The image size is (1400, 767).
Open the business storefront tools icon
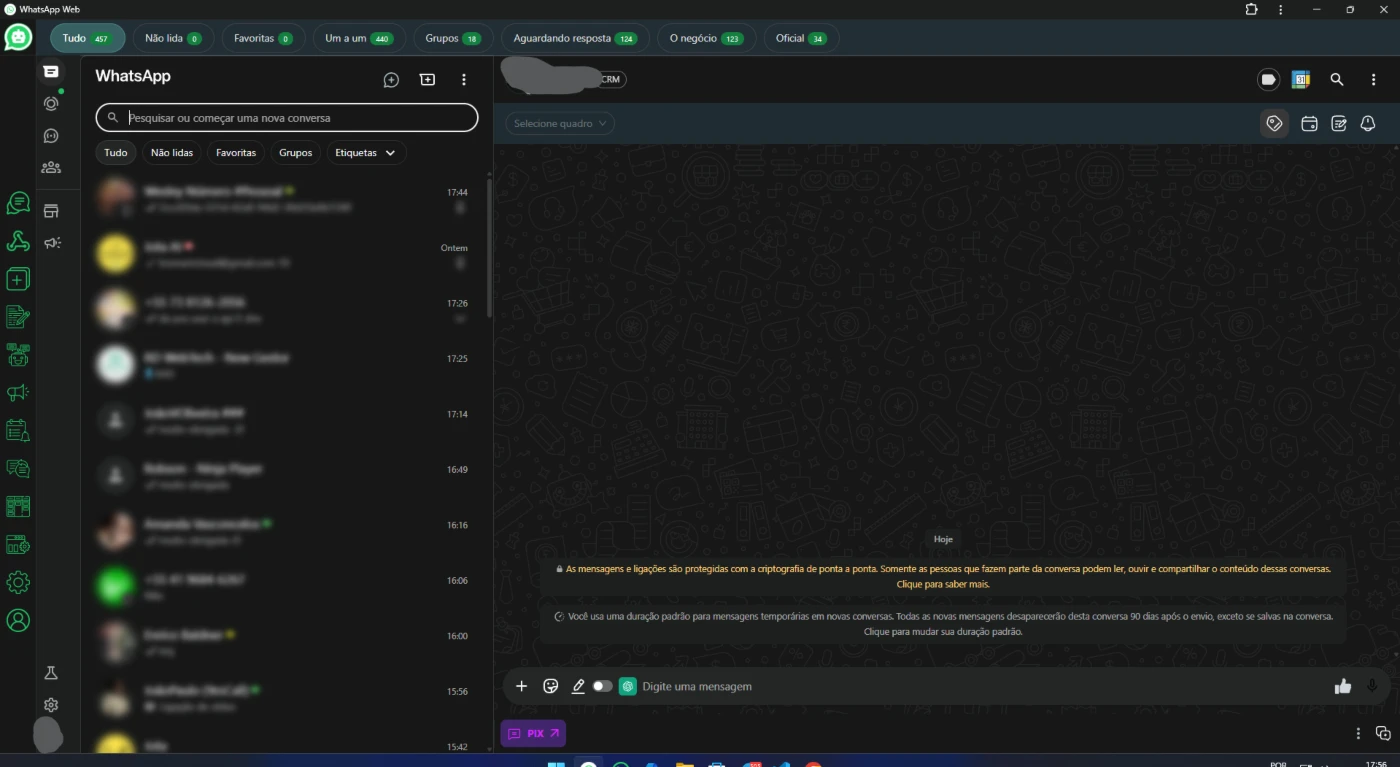coord(51,211)
